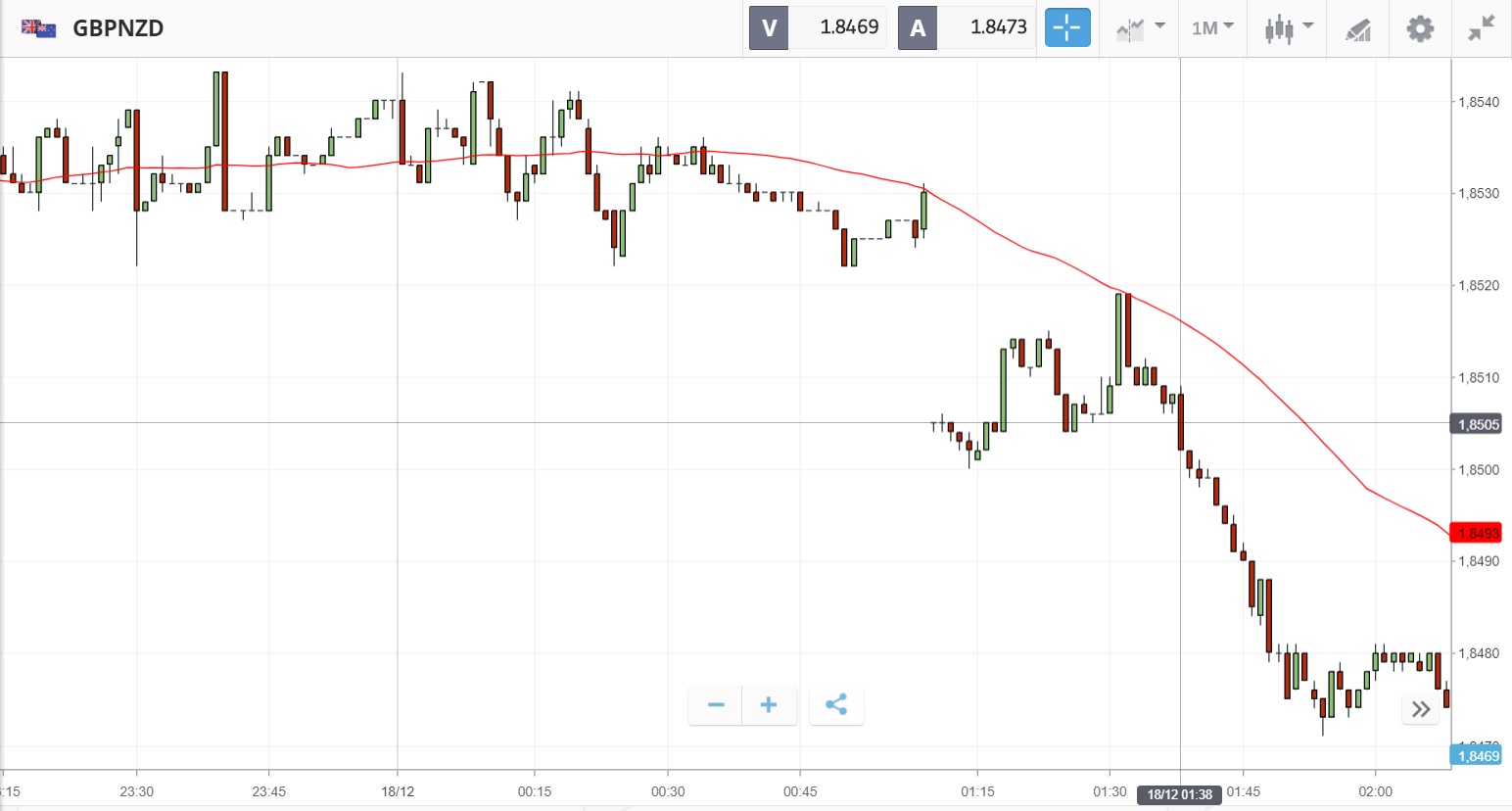
Task: Click the GBPNZD flag icon
Action: [x=38, y=28]
